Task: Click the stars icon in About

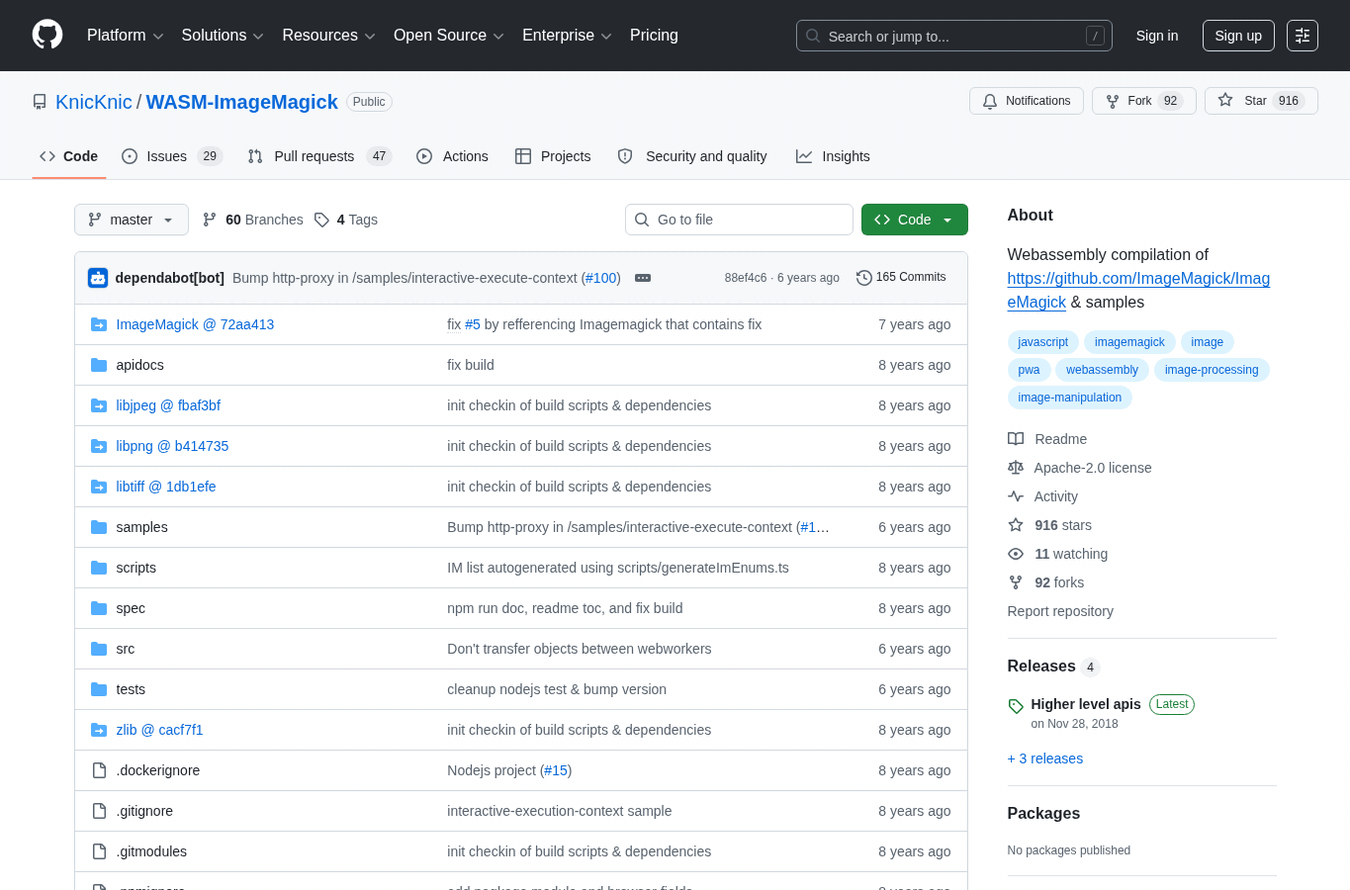Action: (1016, 525)
